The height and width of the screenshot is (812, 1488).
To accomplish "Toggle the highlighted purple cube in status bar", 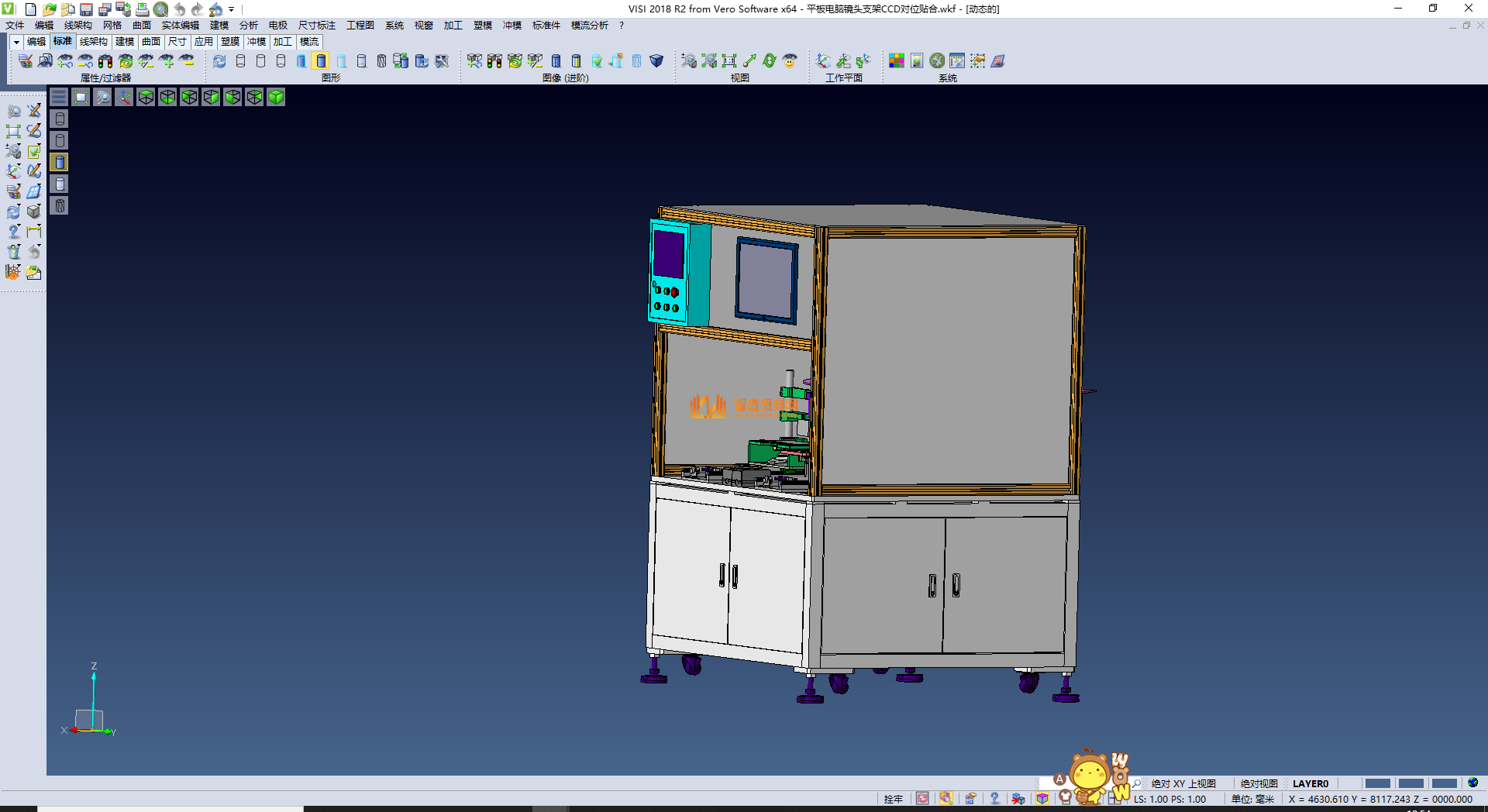I will 1042,798.
